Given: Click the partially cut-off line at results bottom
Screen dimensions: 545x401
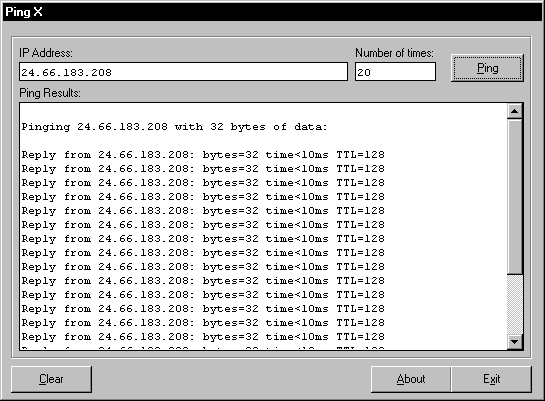Looking at the screenshot, I should click(203, 347).
